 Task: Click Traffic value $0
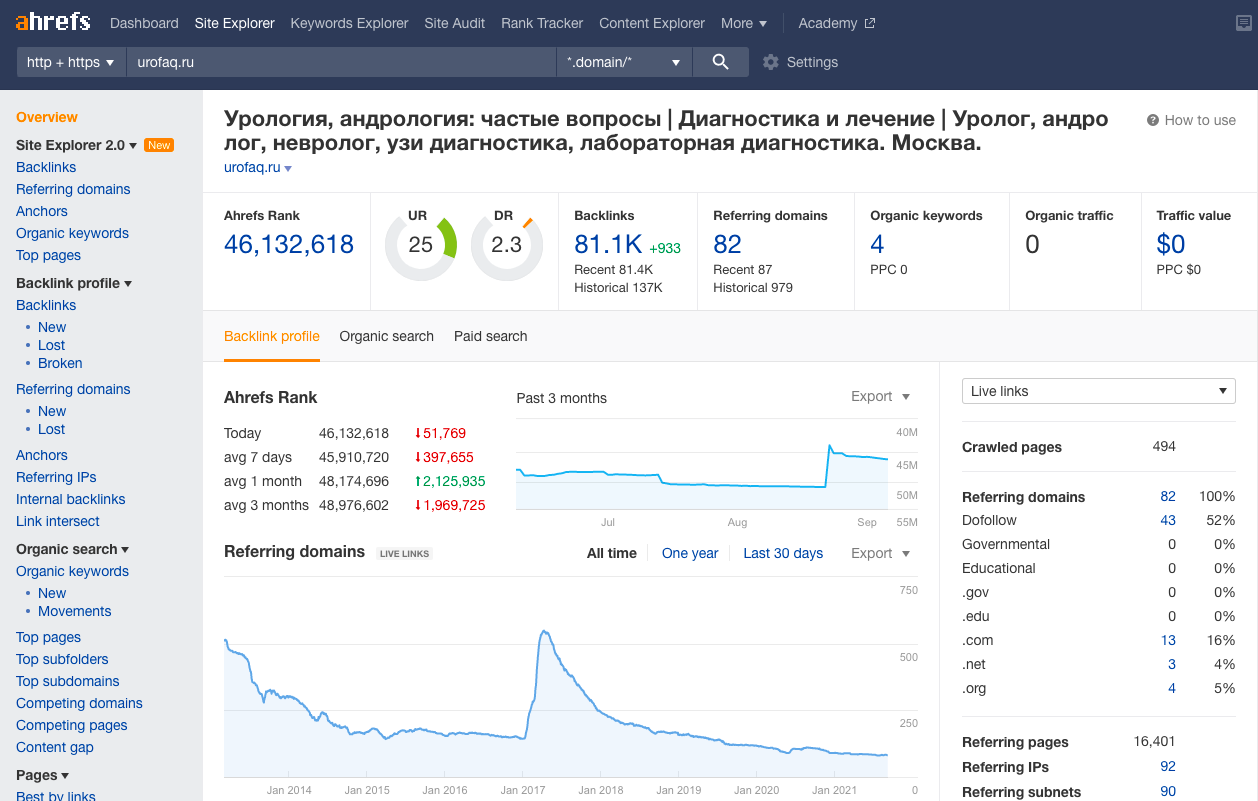[1171, 244]
